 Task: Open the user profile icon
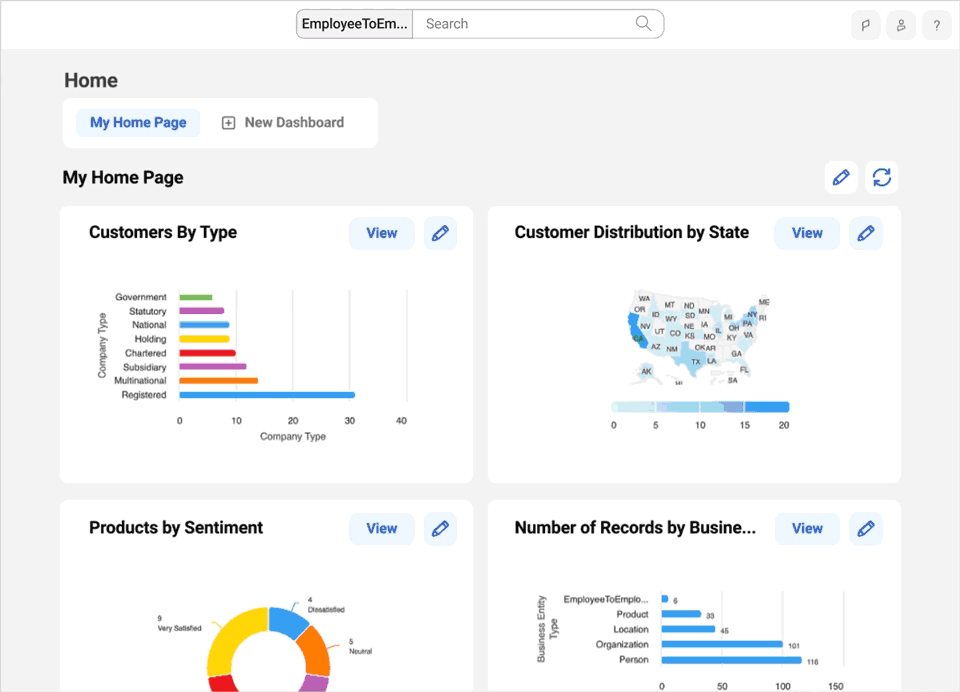tap(901, 25)
